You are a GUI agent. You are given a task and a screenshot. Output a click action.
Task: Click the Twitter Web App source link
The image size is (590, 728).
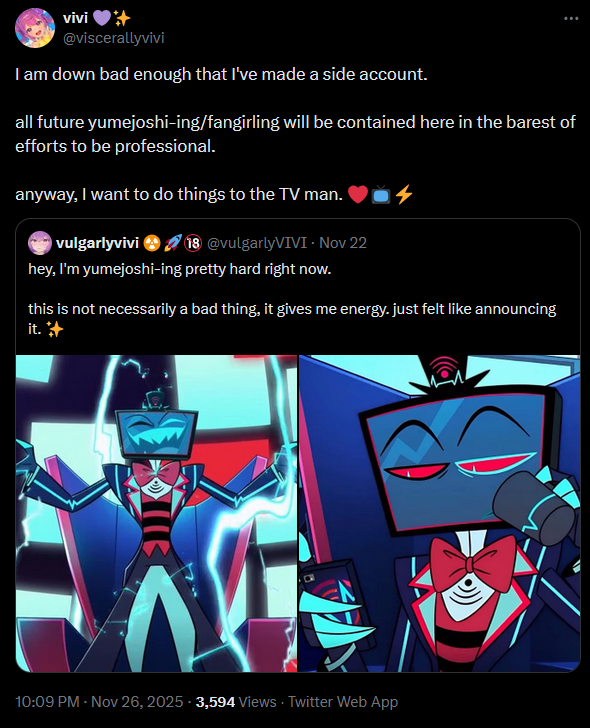point(343,701)
